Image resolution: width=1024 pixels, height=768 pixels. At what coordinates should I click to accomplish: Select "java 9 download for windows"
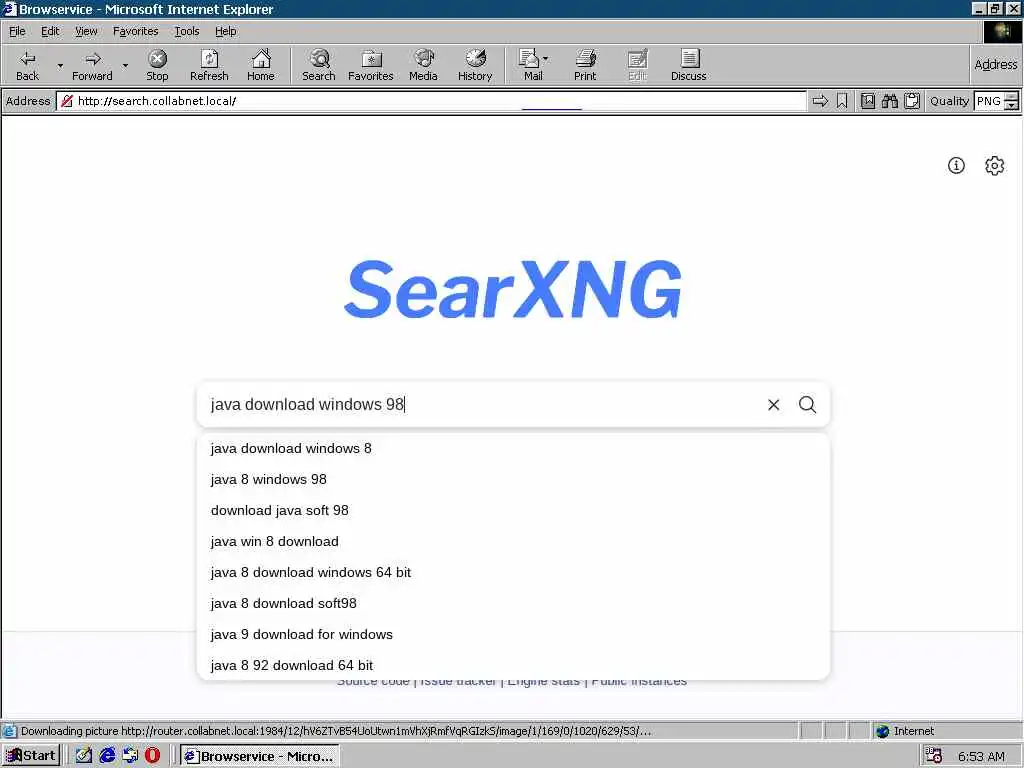point(513,635)
